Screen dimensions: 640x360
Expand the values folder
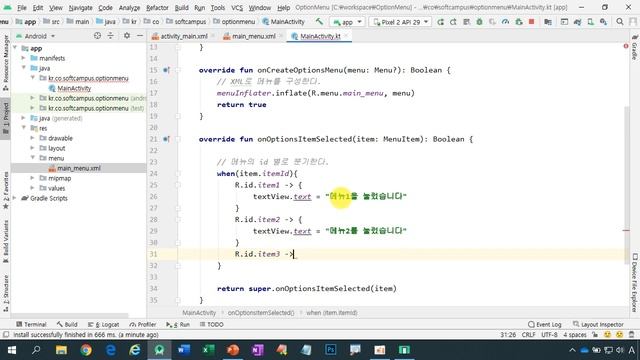pos(33,188)
